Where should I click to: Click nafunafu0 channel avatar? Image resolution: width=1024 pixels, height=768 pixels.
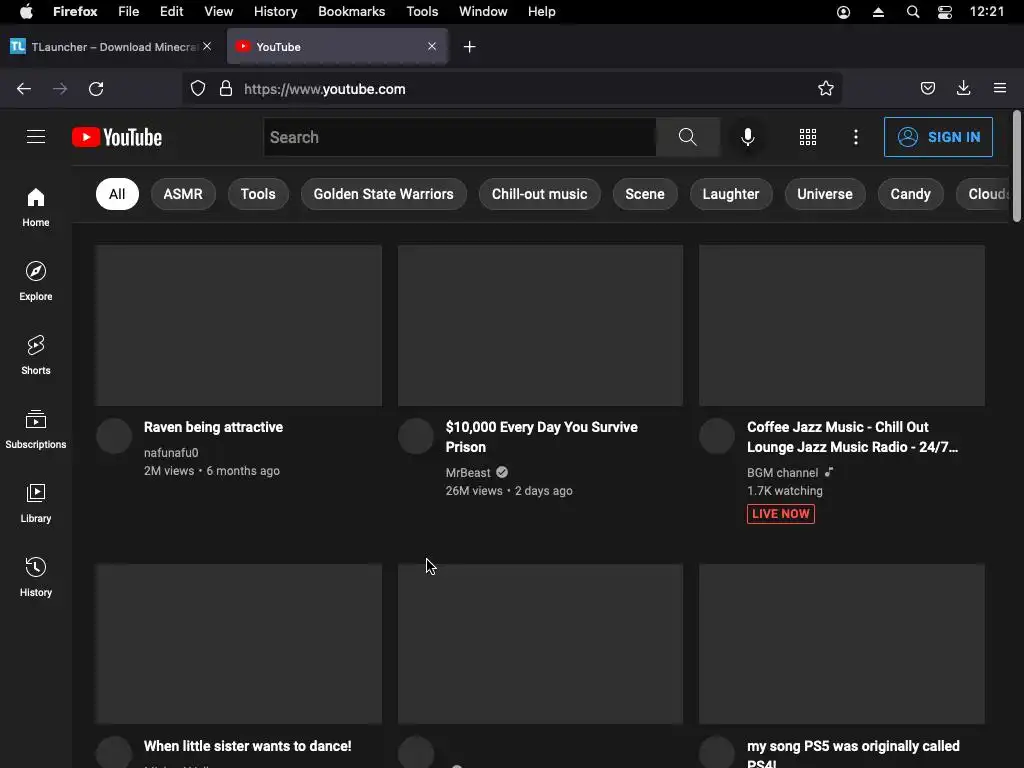[114, 436]
